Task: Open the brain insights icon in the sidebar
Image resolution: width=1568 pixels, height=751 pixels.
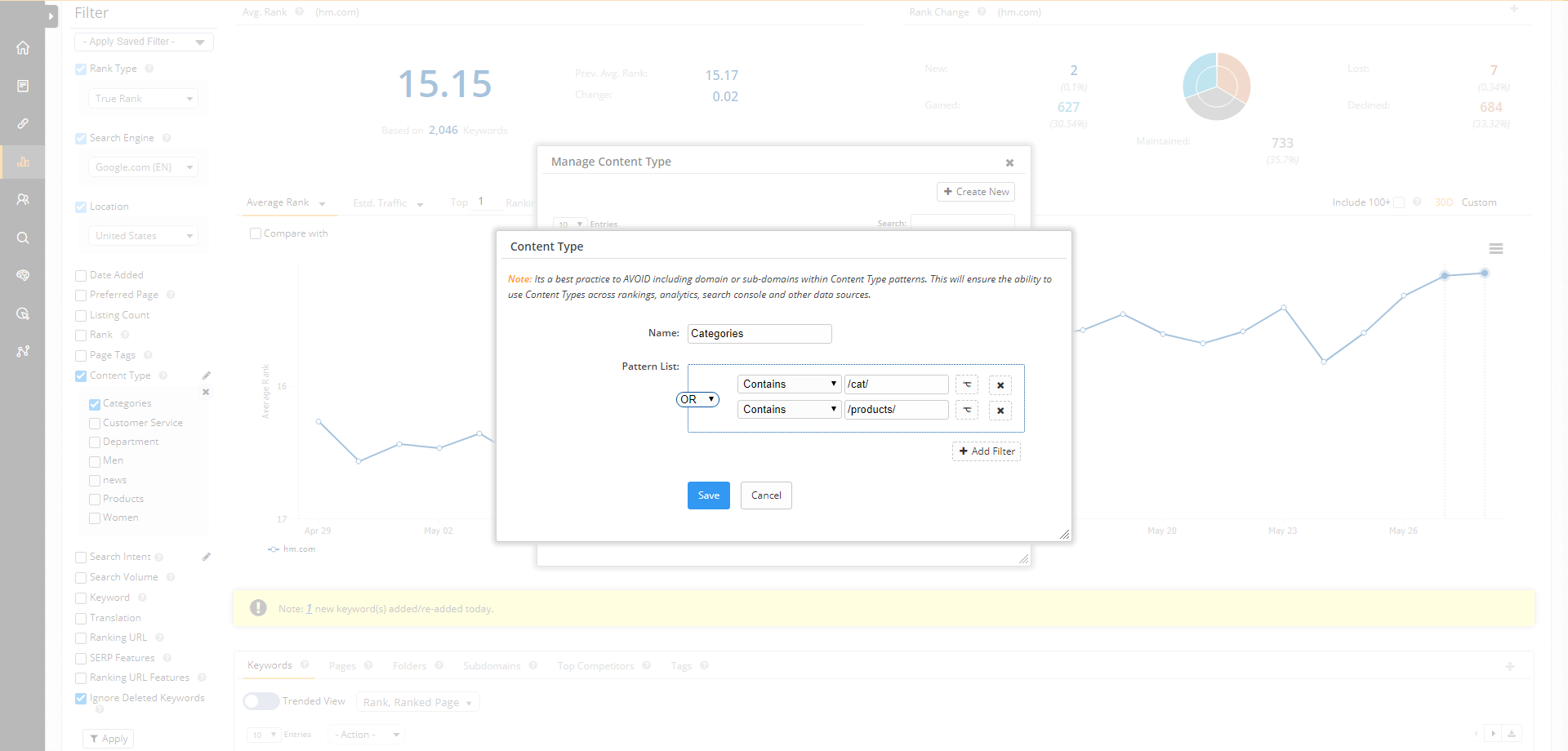Action: point(23,275)
